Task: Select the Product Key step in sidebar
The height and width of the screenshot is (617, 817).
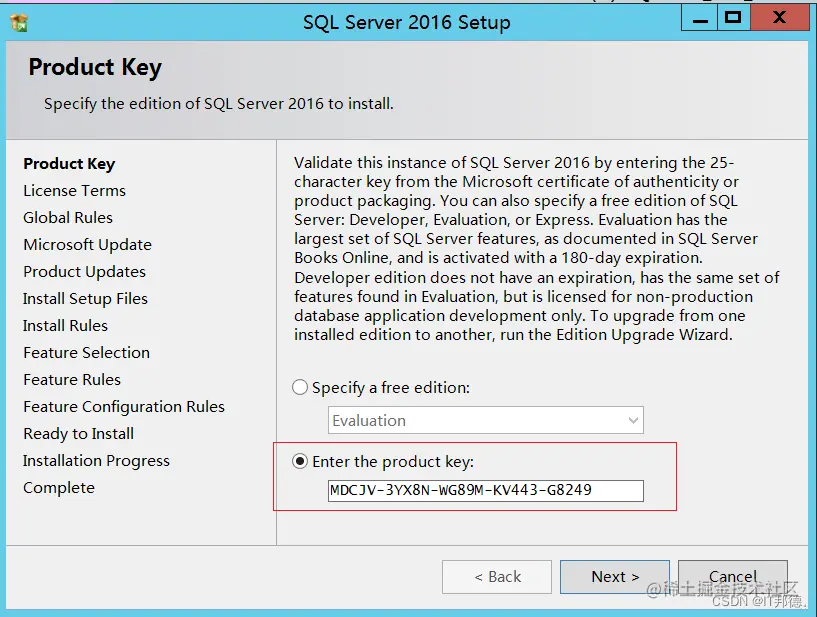Action: click(x=69, y=164)
